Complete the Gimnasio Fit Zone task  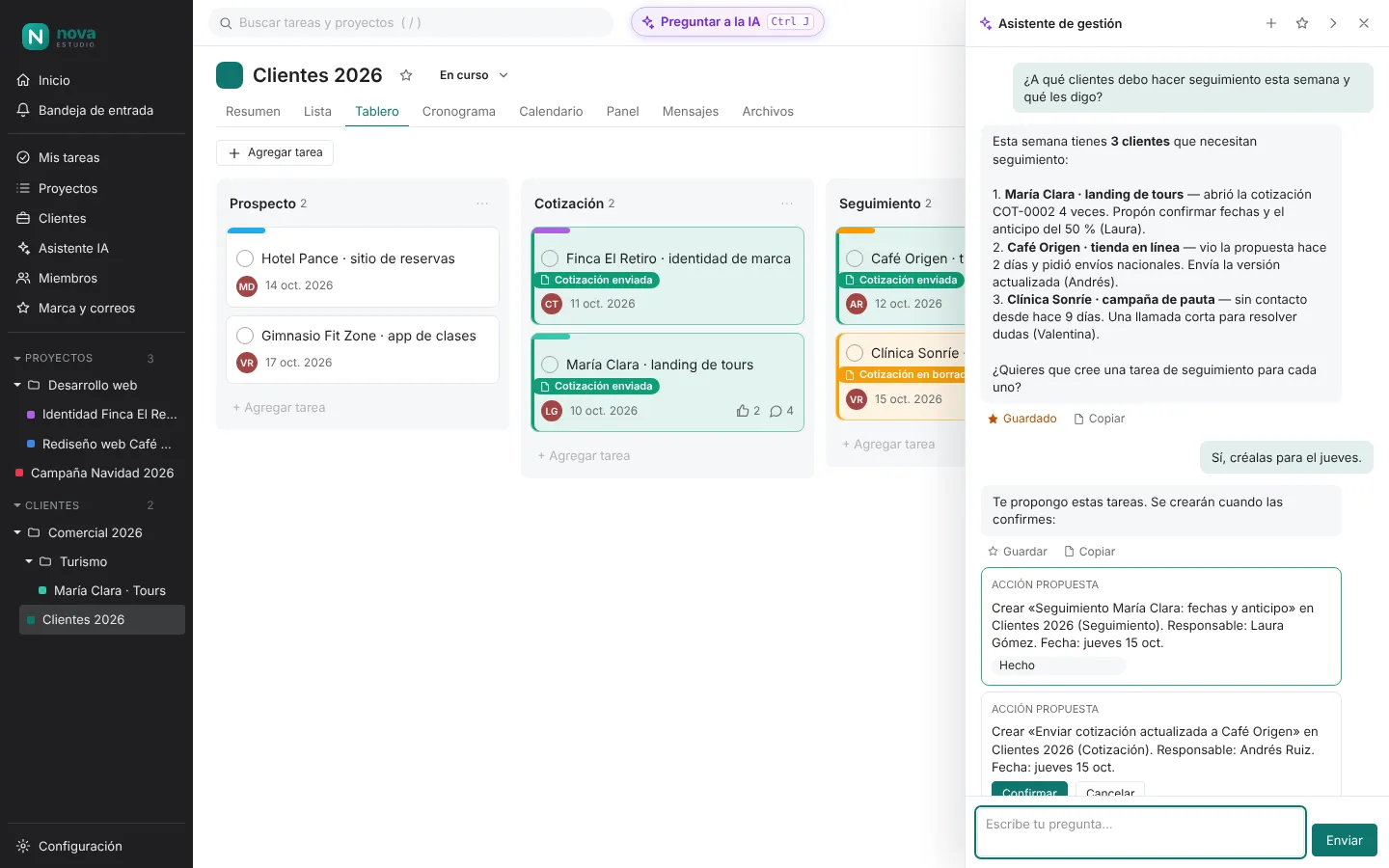[x=245, y=336]
